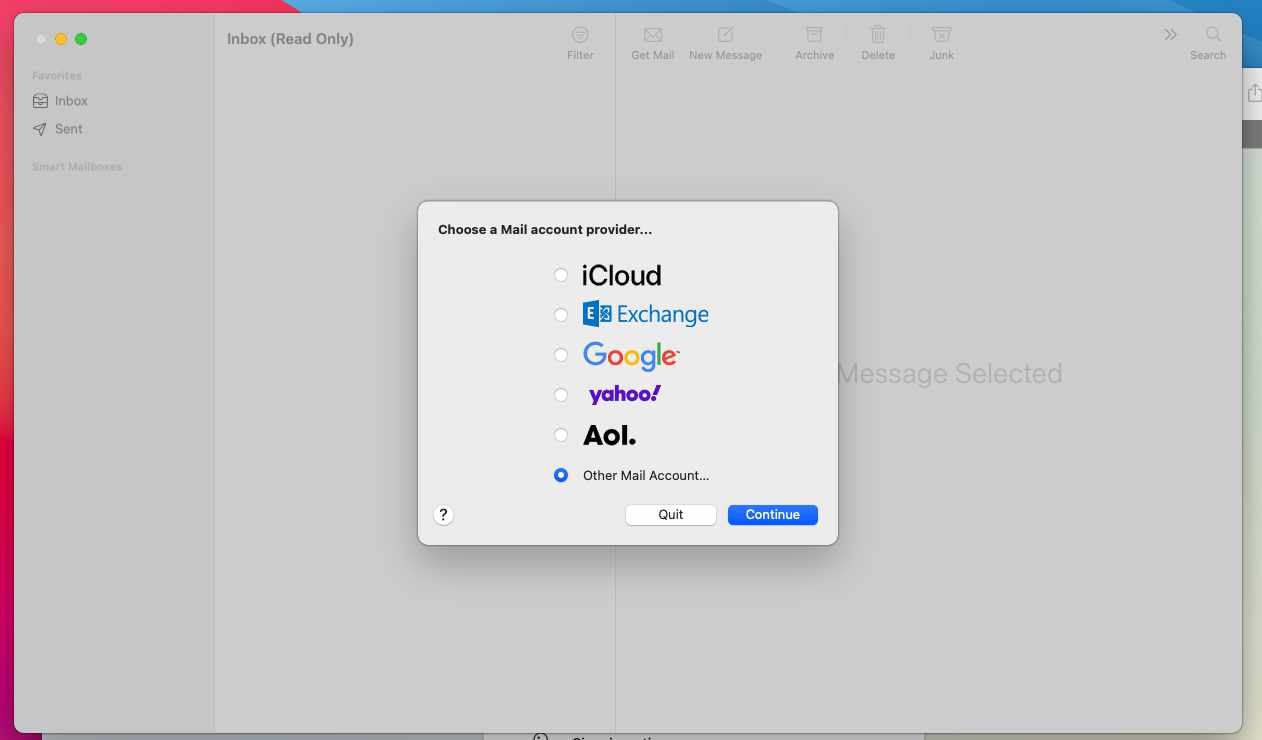Viewport: 1262px width, 740px height.
Task: Choose the Google account radio button
Action: click(561, 355)
